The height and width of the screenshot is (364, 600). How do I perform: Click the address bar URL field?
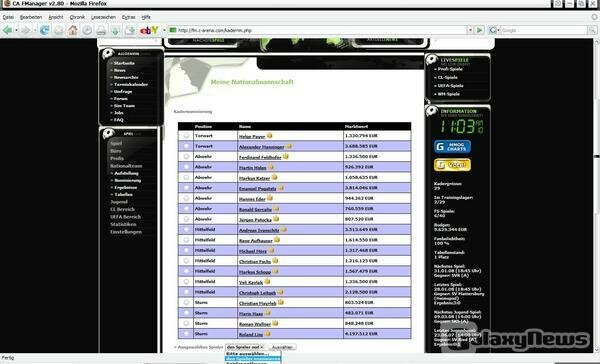click(x=318, y=30)
